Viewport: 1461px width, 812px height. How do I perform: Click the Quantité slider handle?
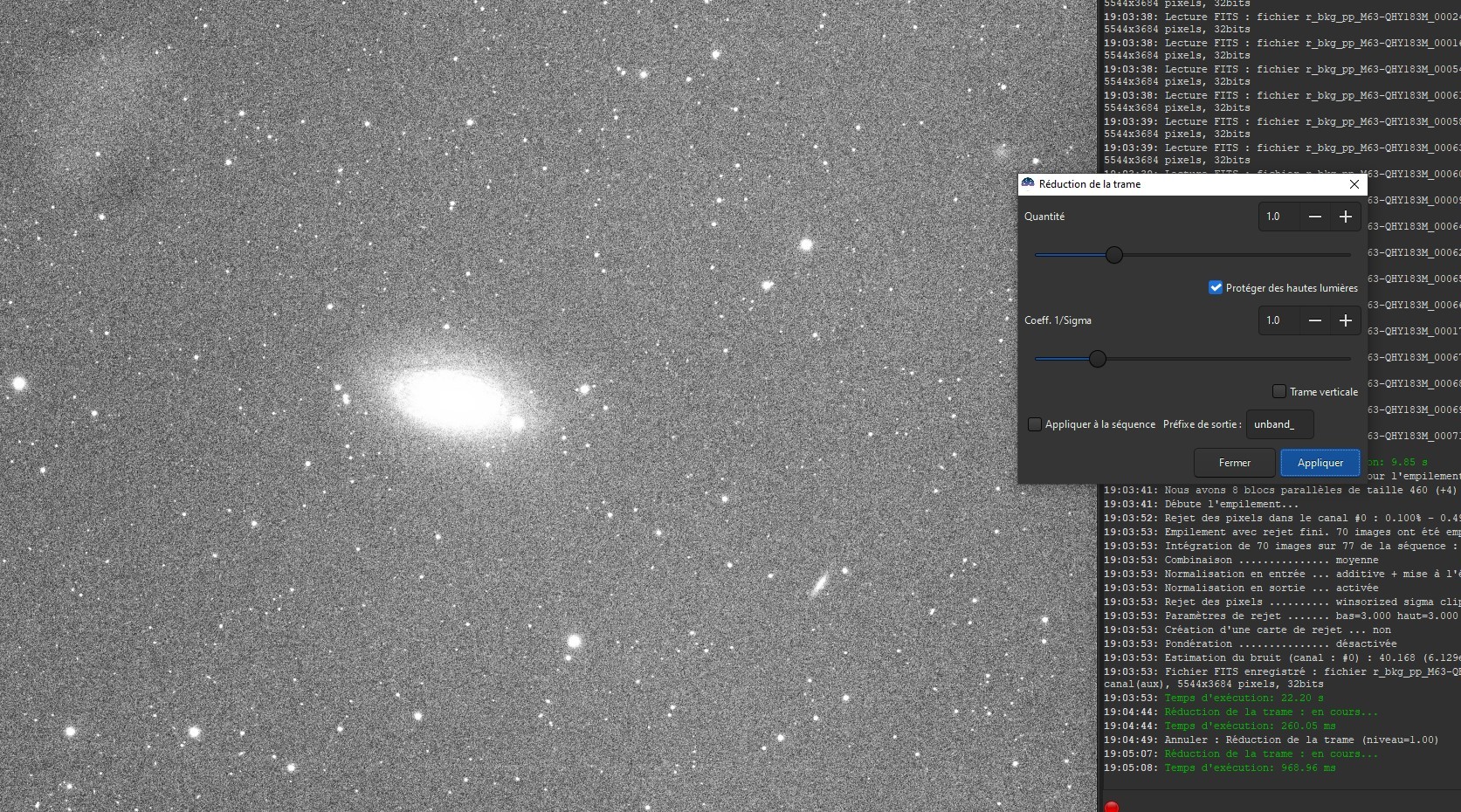pyautogui.click(x=1114, y=255)
